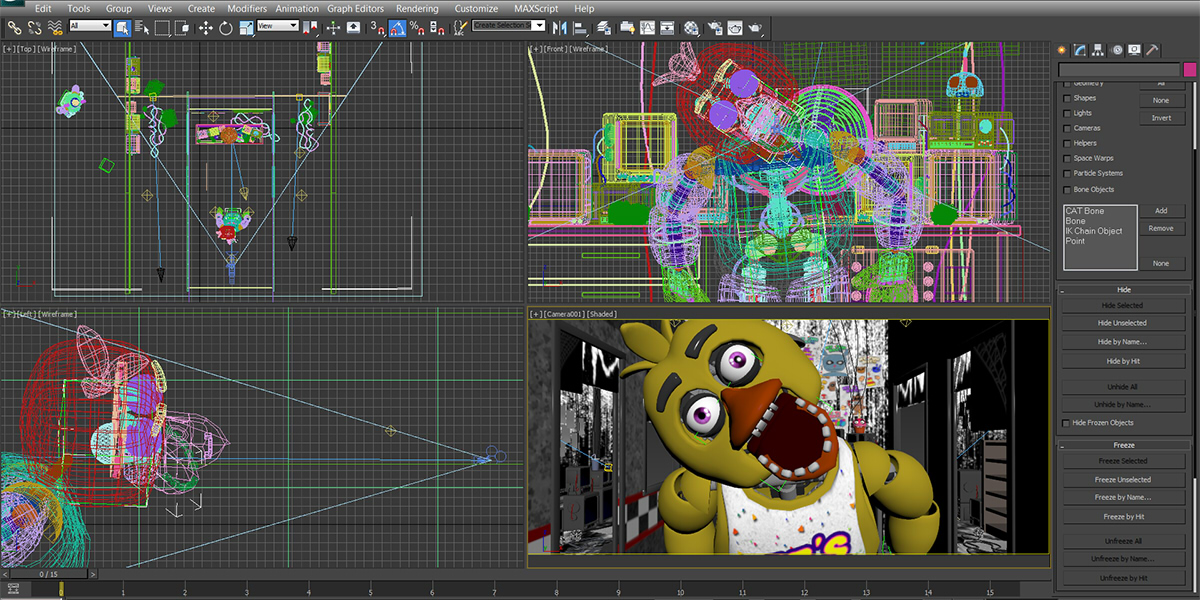Screen dimensions: 1200x600
Task: Activate the Rotate tool
Action: (x=226, y=28)
